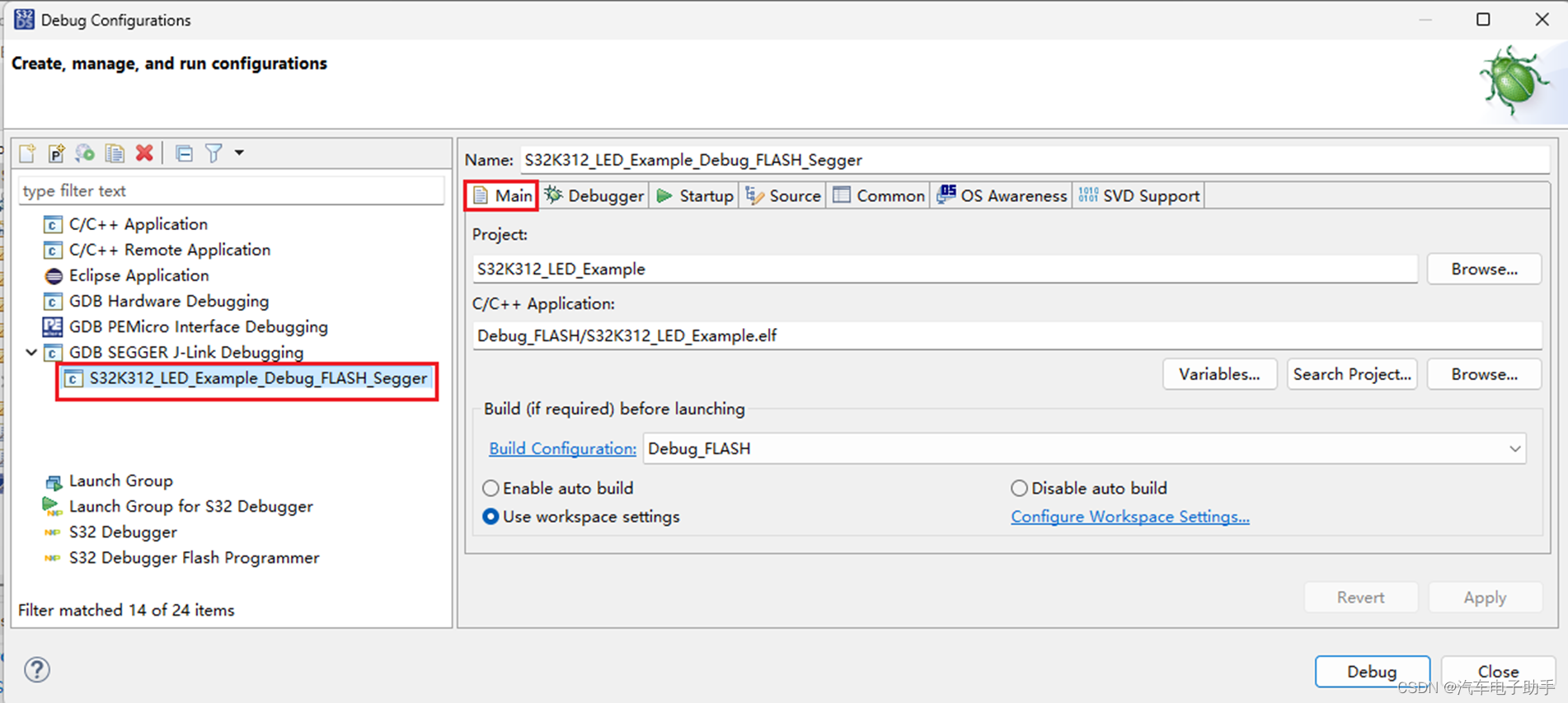Image resolution: width=1568 pixels, height=703 pixels.
Task: Click the type filter text field
Action: point(231,190)
